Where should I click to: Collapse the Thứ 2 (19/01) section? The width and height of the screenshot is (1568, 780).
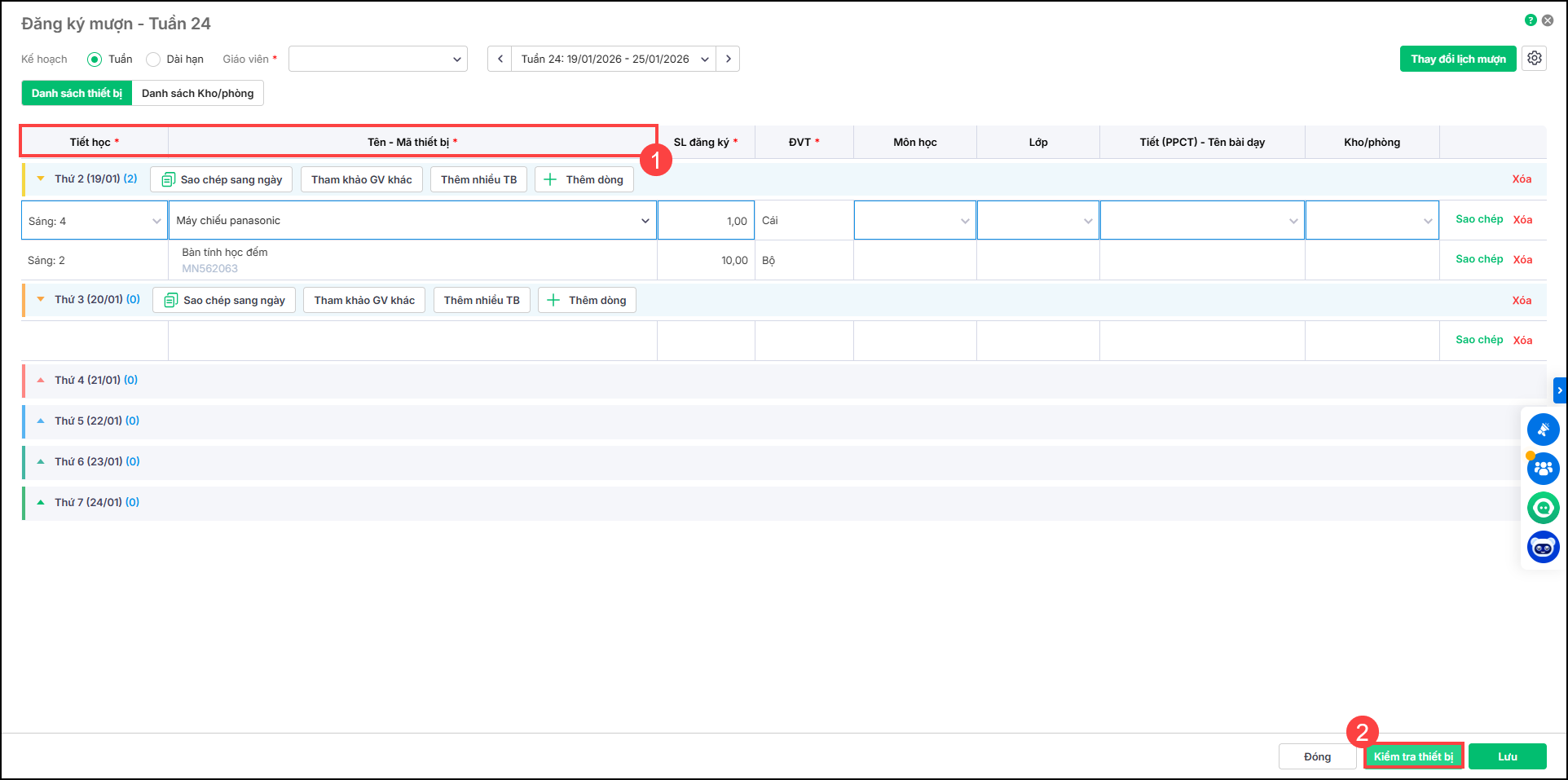41,178
